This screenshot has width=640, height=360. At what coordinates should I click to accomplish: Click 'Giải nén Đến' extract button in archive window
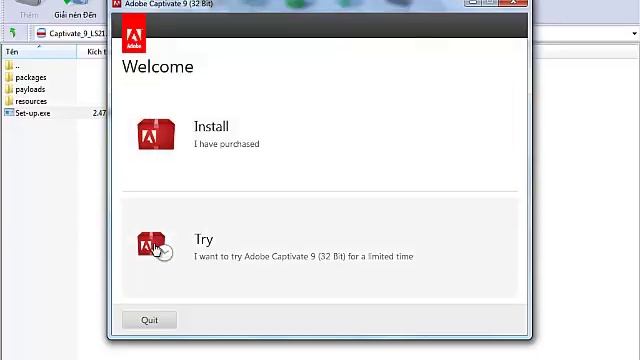click(x=75, y=10)
